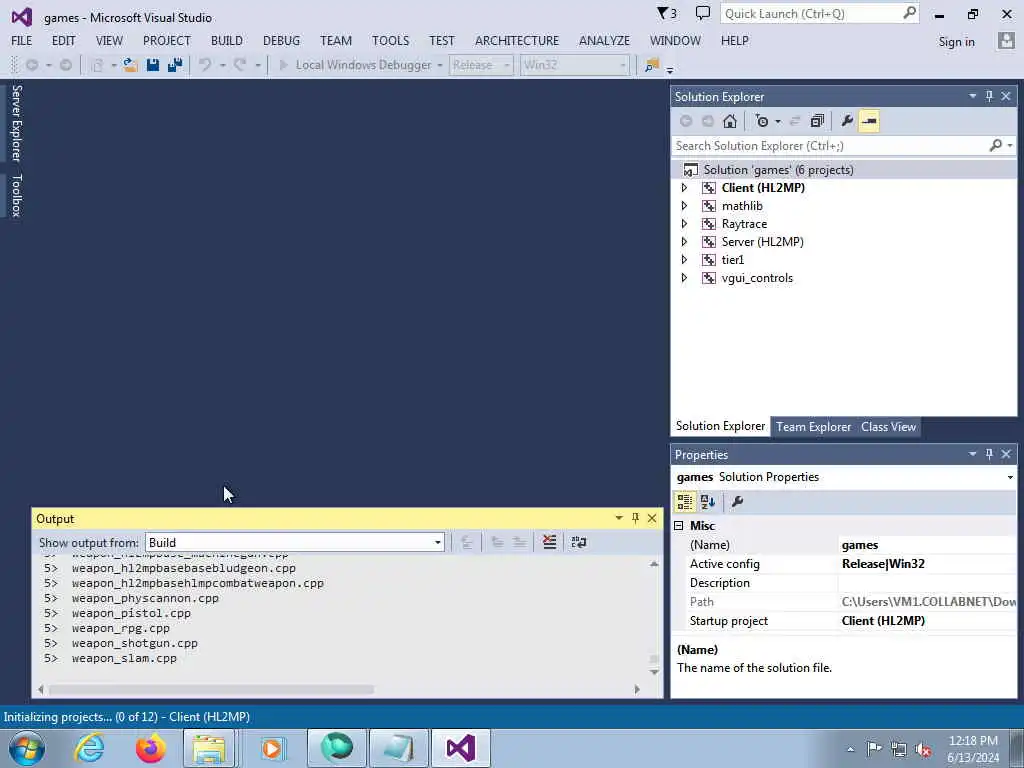Screen dimensions: 1024x768
Task: Open the Windows Start menu orb
Action: coord(27,748)
